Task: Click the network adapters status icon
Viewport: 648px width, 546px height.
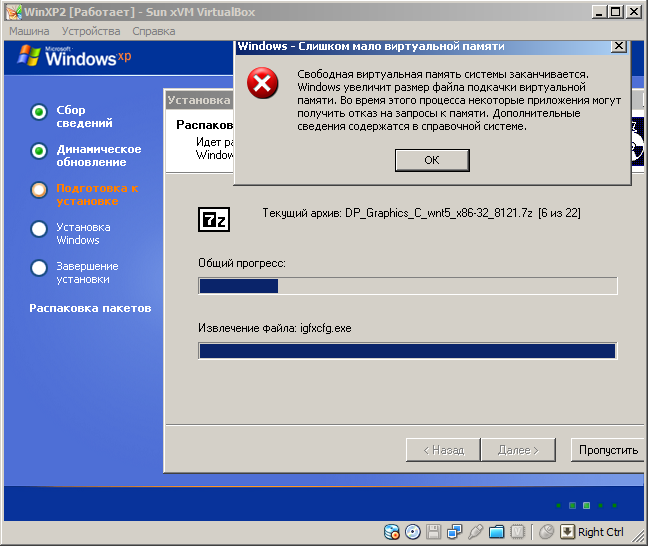Action: coord(455,532)
